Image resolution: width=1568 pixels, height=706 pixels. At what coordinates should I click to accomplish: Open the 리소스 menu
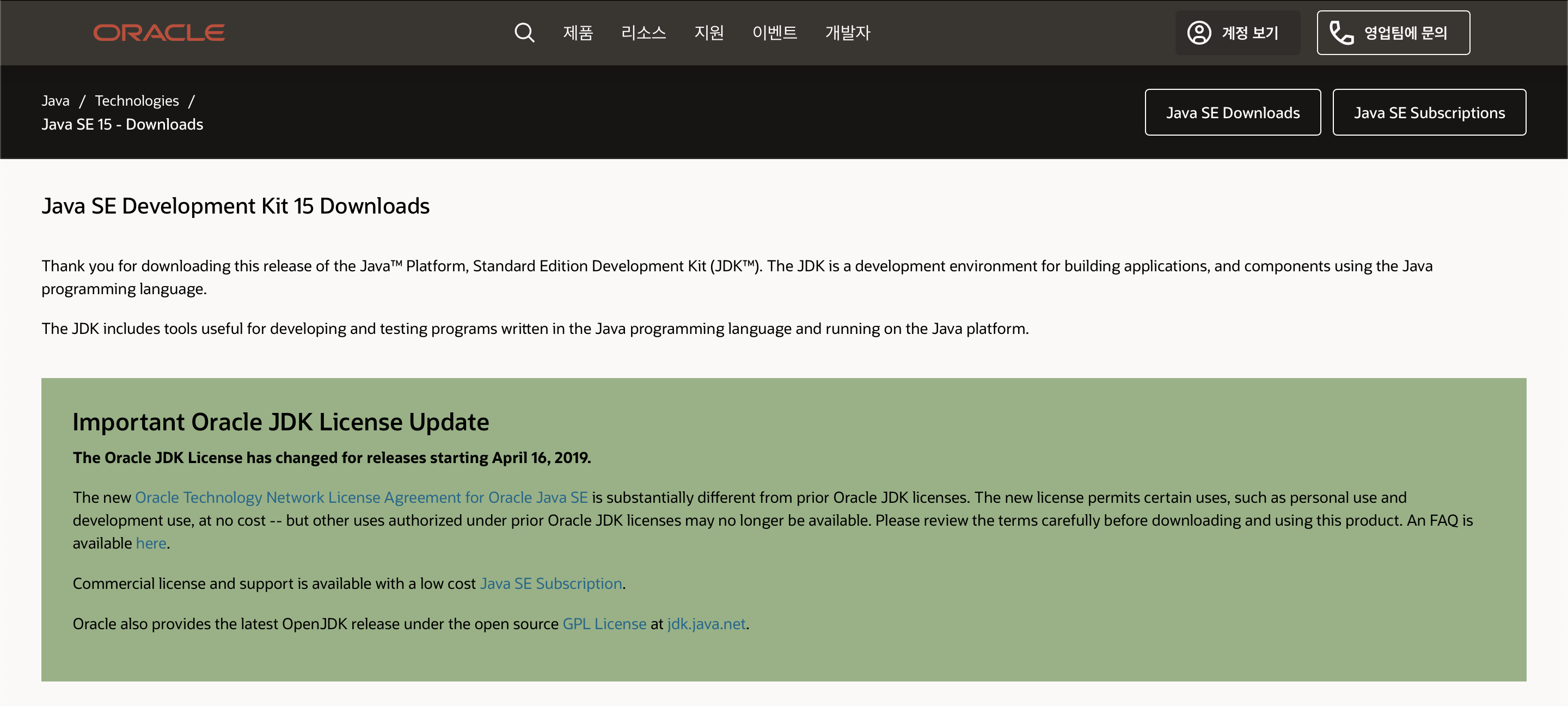pyautogui.click(x=644, y=32)
